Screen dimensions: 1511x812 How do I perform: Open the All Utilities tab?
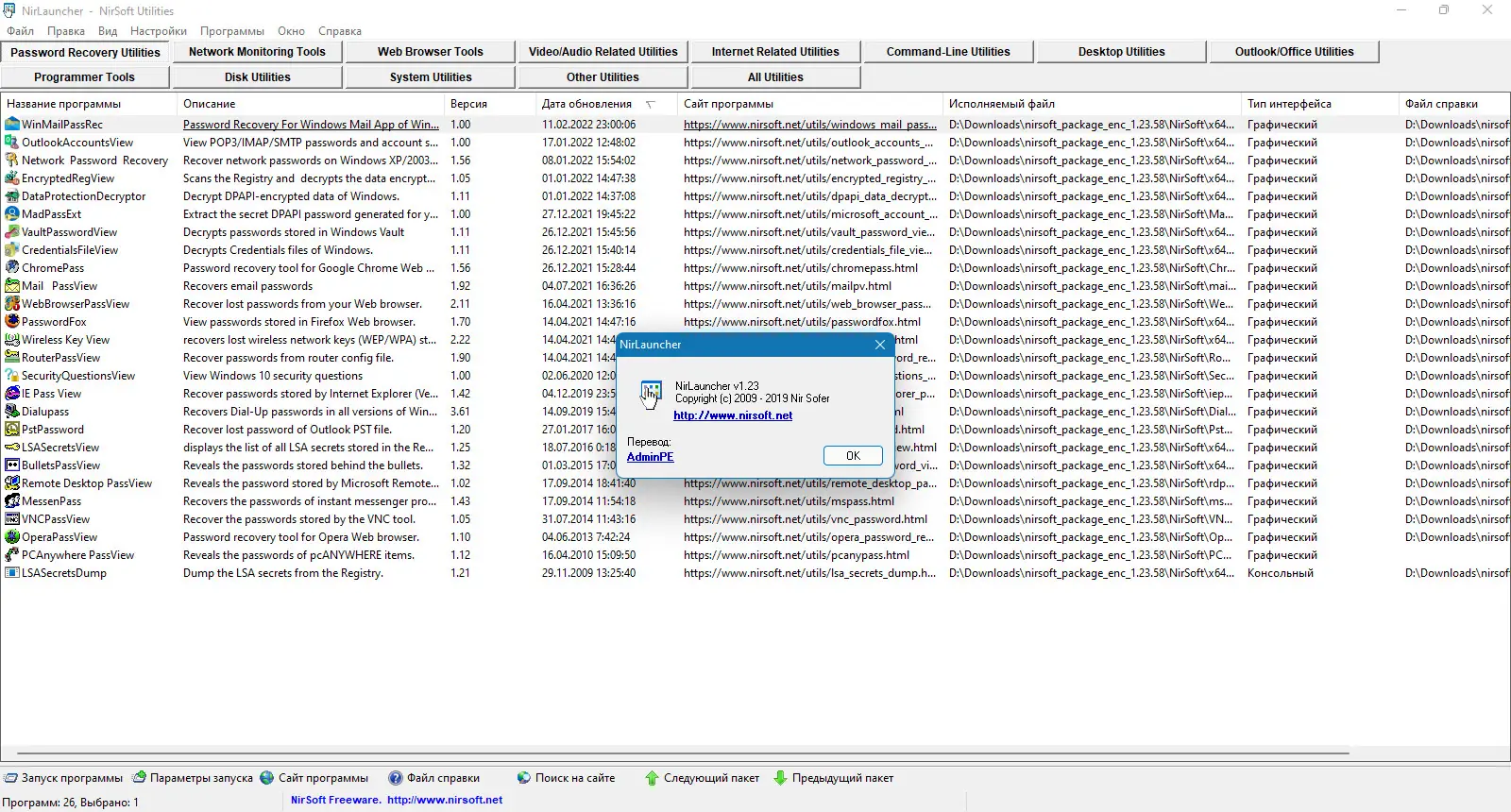775,77
